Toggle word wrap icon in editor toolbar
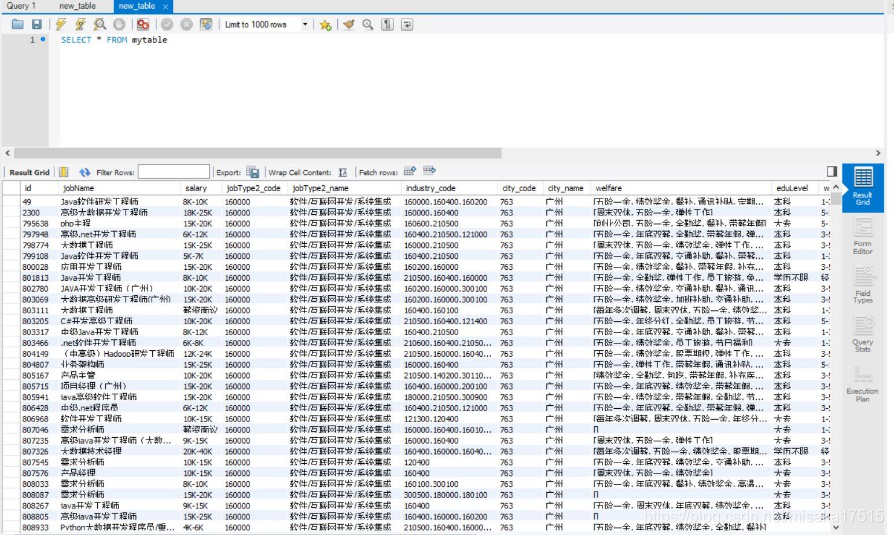894x535 pixels. (407, 24)
